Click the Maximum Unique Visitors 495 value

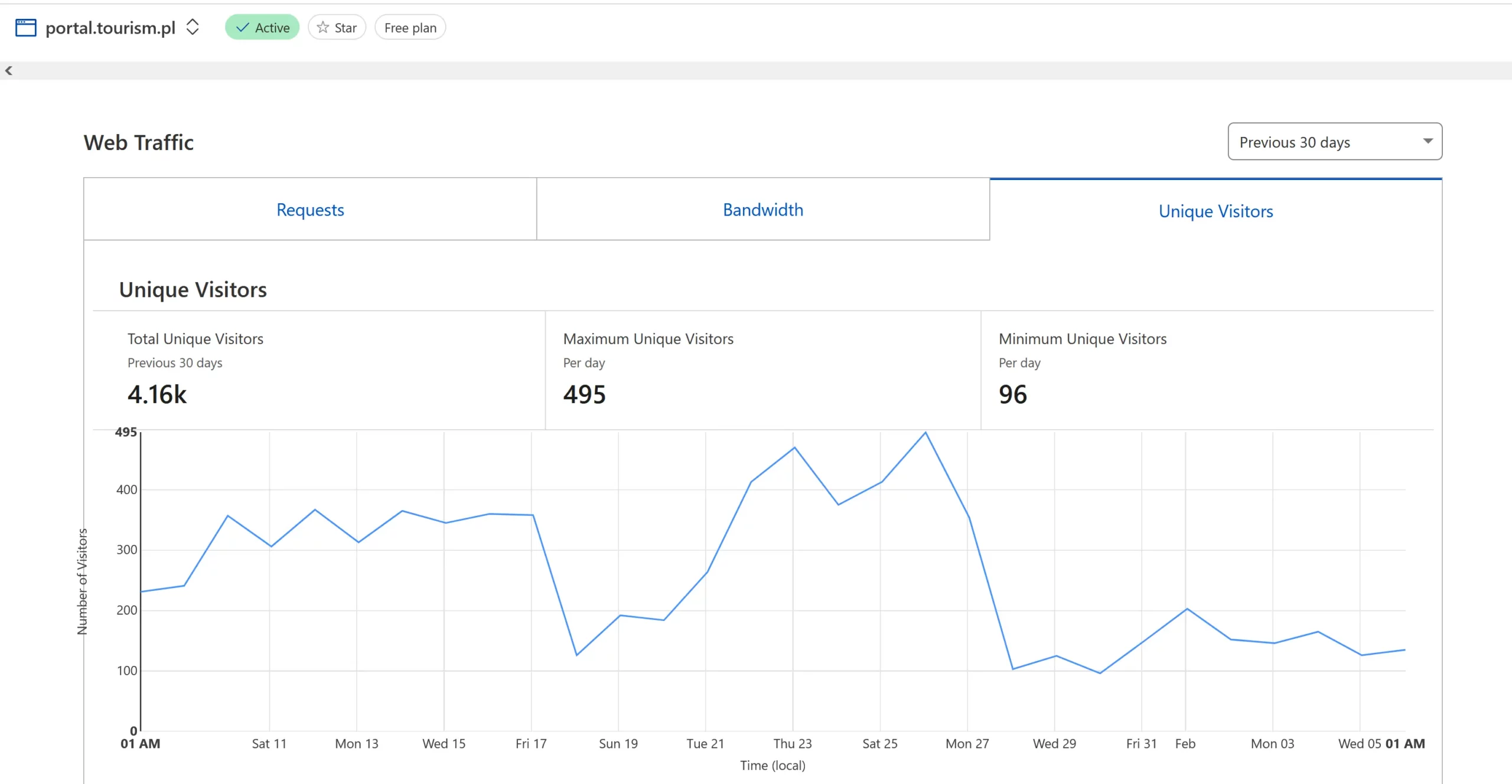pos(584,394)
